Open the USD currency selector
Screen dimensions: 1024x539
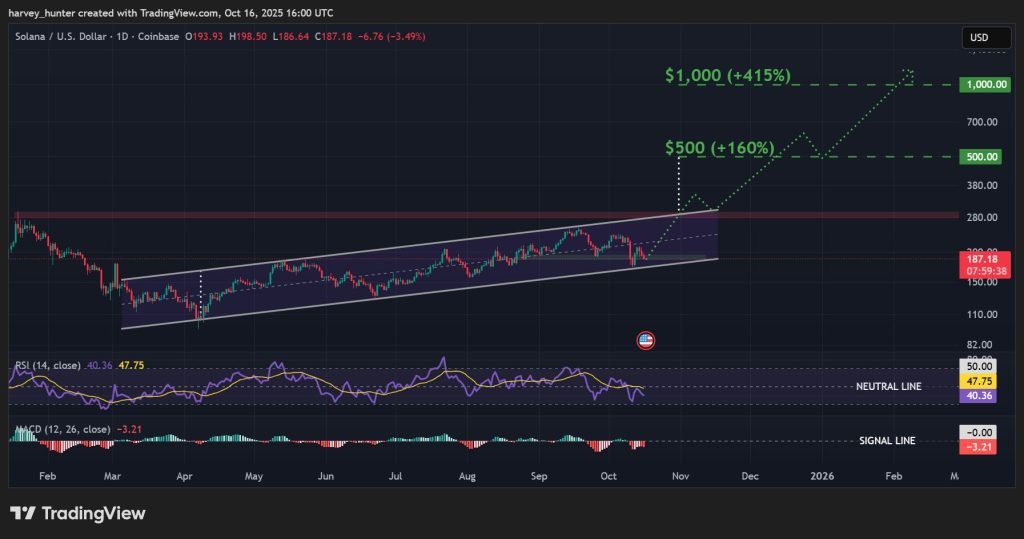(978, 38)
